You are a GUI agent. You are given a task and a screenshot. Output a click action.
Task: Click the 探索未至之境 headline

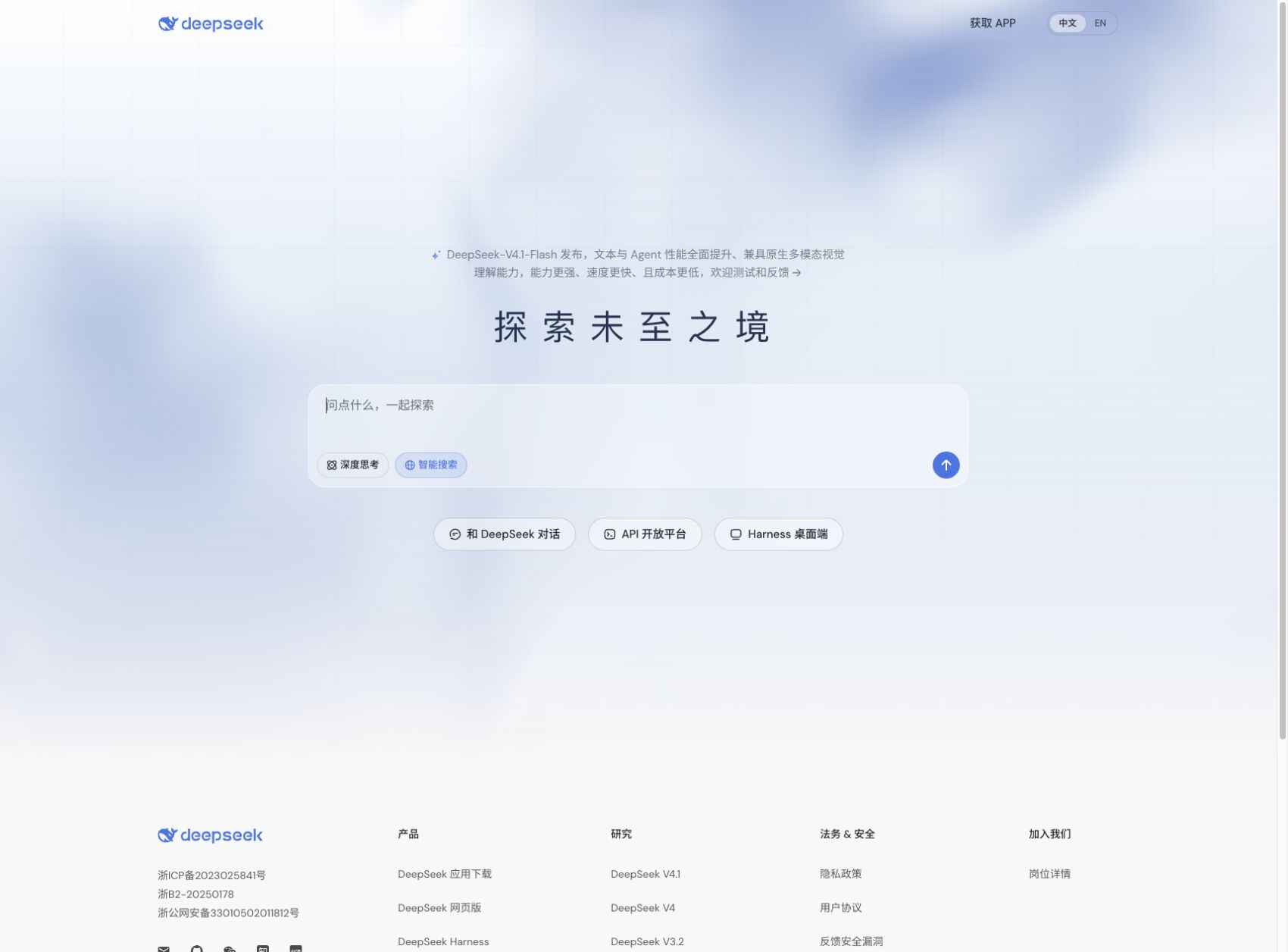point(632,327)
